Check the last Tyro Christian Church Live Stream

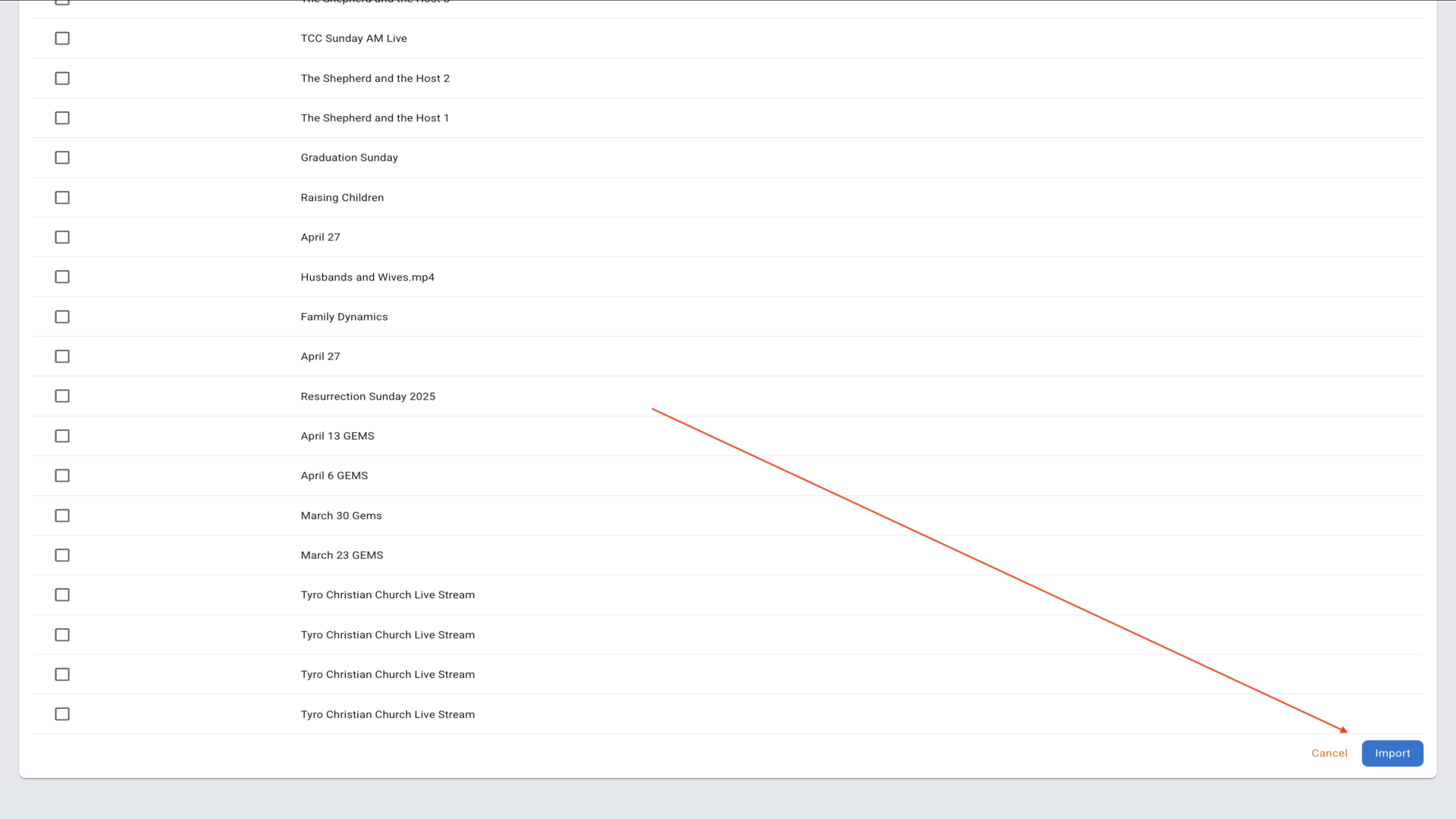[62, 714]
